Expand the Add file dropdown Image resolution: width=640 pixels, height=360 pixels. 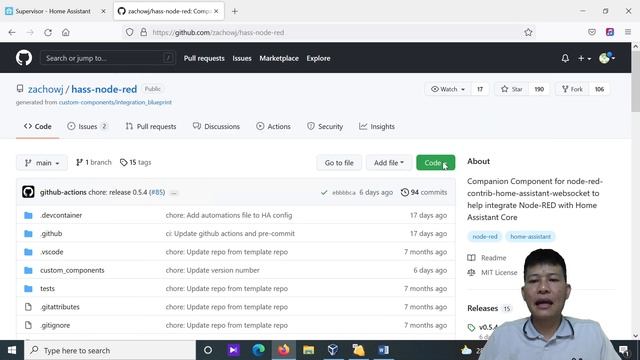(x=389, y=163)
